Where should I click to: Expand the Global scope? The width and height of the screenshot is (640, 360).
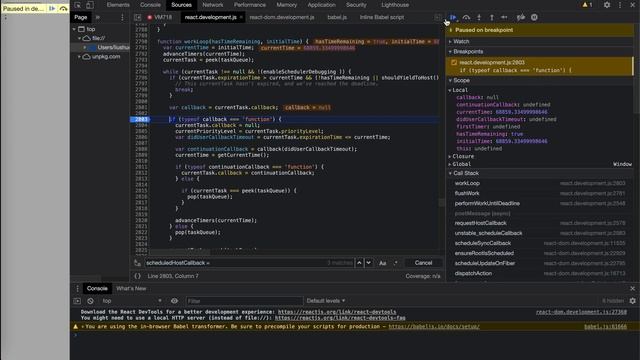[461, 164]
